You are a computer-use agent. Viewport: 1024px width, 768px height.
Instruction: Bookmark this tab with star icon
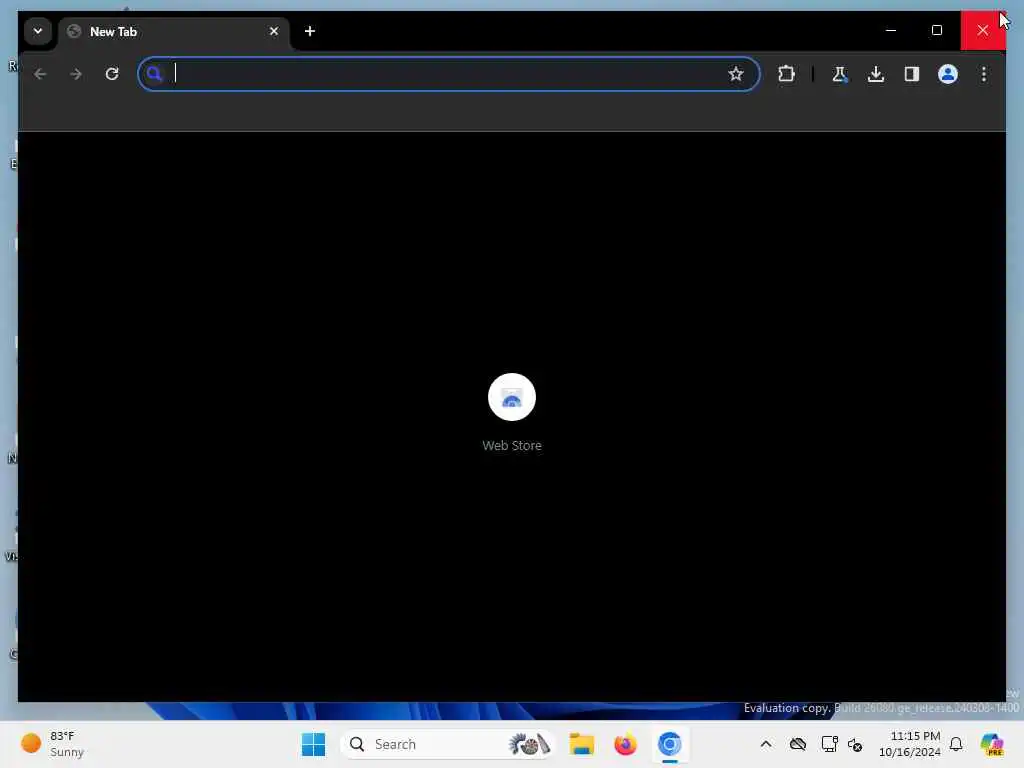click(736, 74)
